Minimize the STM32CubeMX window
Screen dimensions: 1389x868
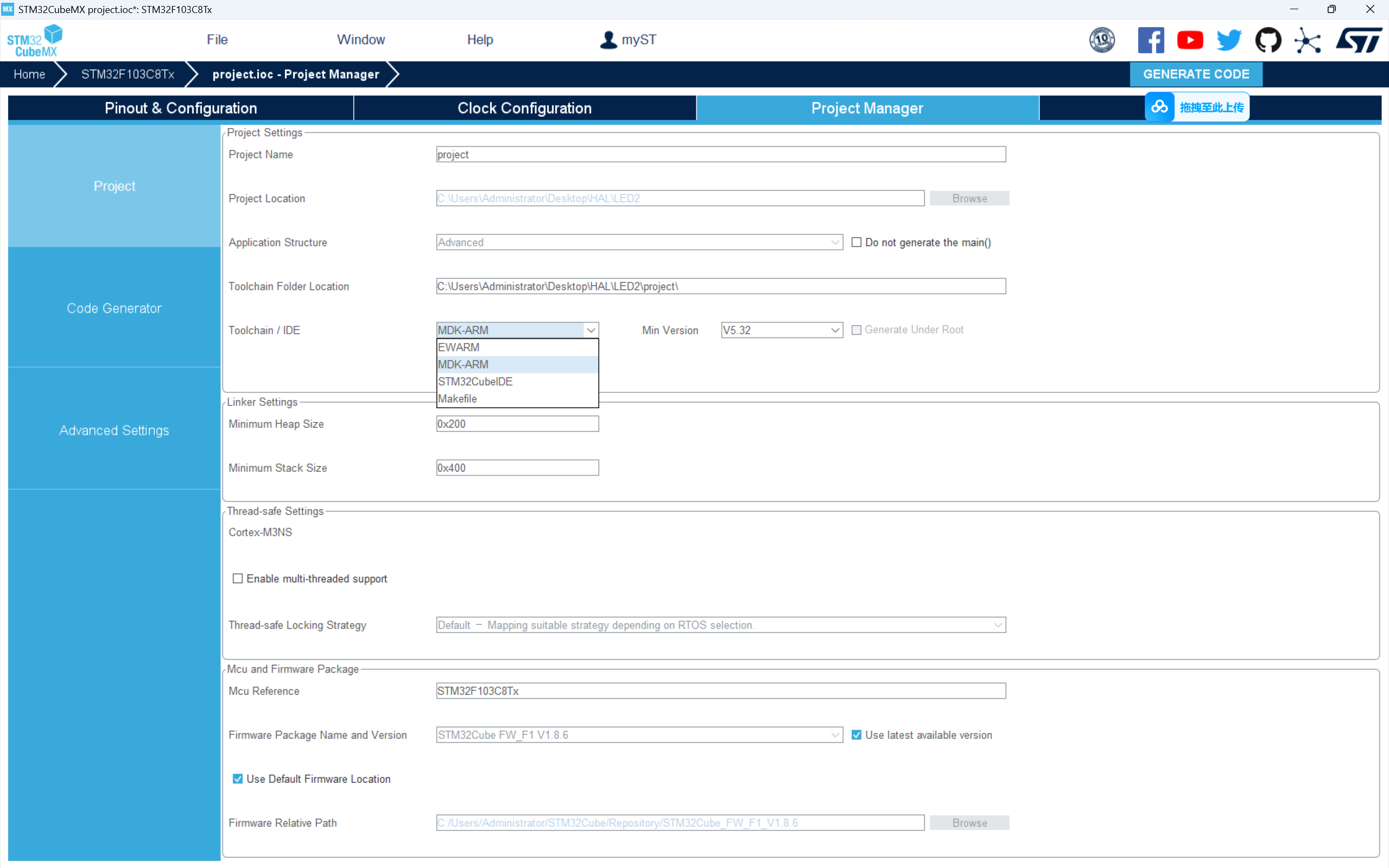(1293, 9)
